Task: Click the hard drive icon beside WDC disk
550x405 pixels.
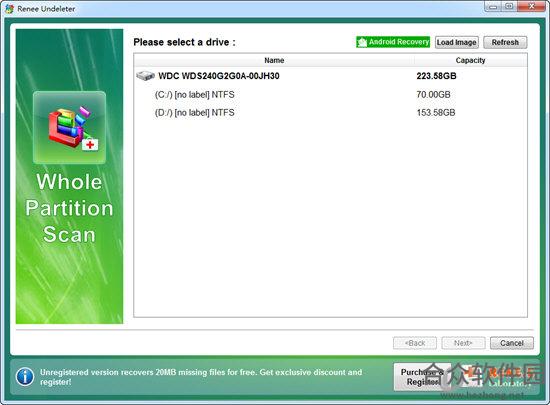Action: tap(146, 76)
